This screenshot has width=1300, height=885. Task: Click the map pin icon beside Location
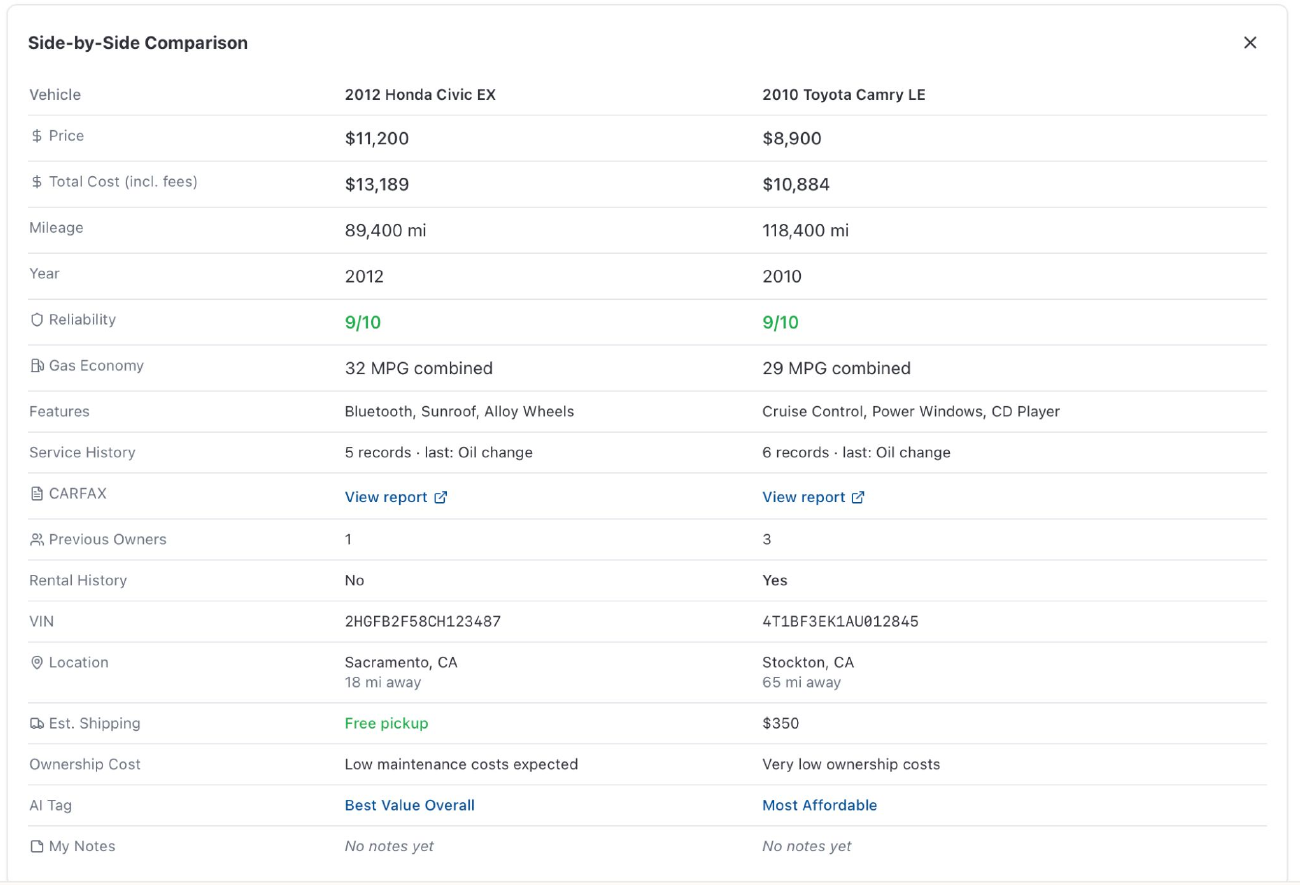pos(37,663)
